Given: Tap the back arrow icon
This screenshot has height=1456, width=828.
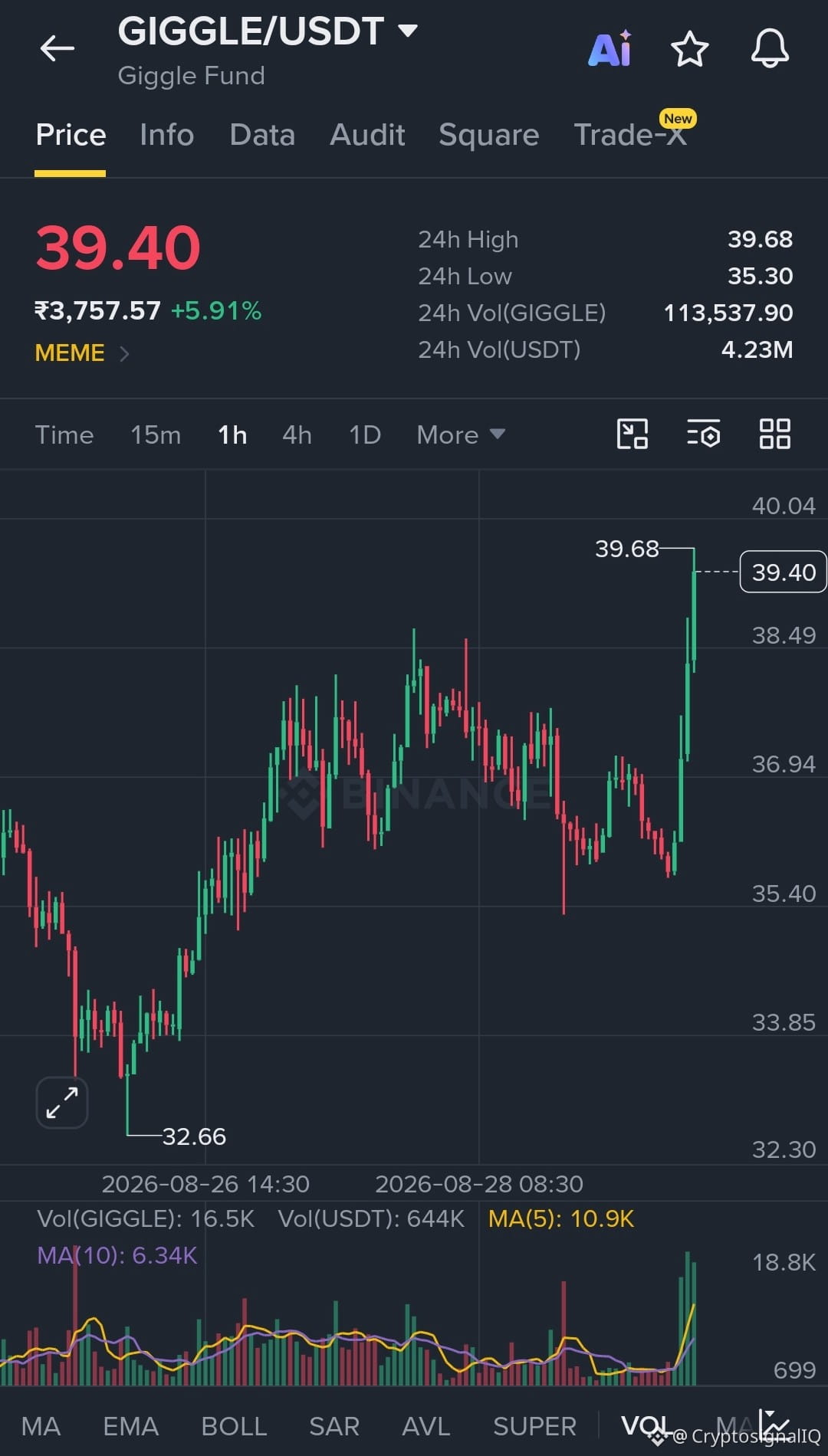Looking at the screenshot, I should click(58, 49).
